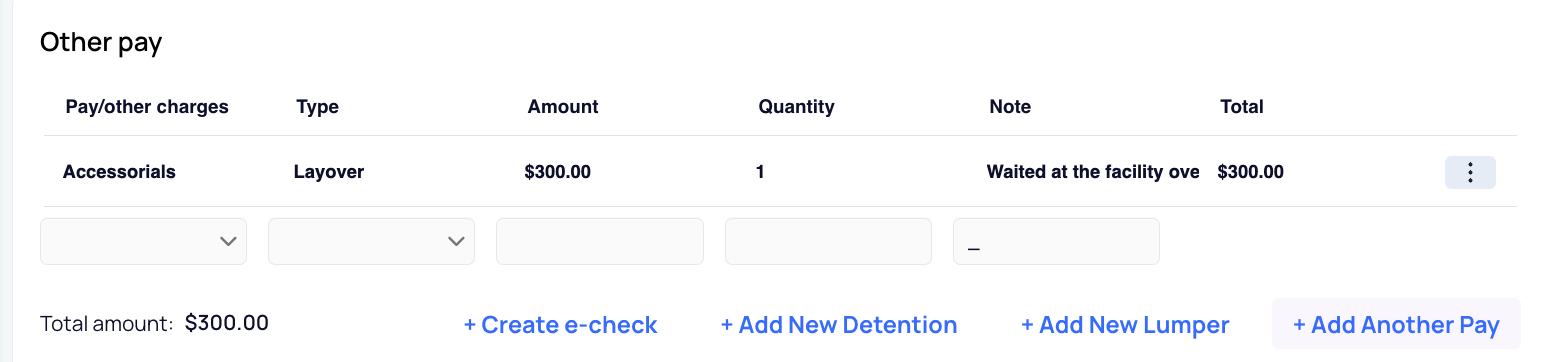Click into the Note input field
1542x362 pixels.
[x=1056, y=241]
